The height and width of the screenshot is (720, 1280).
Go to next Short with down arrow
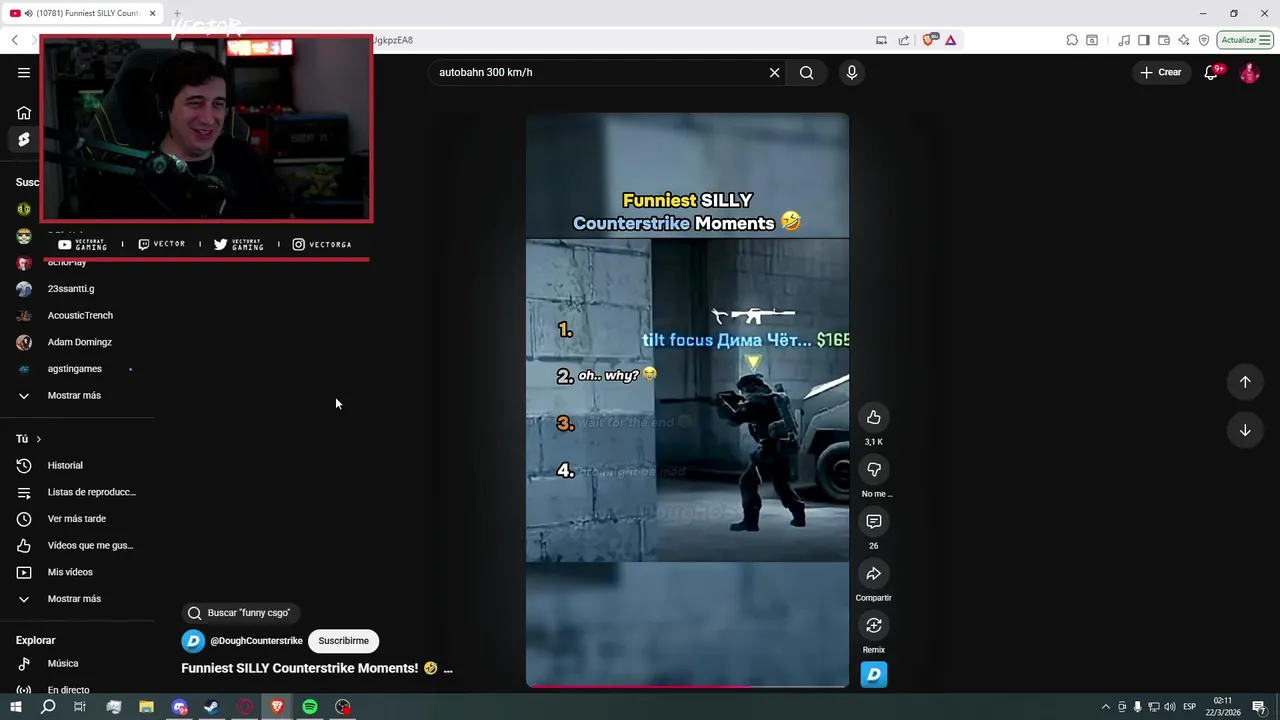tap(1245, 430)
